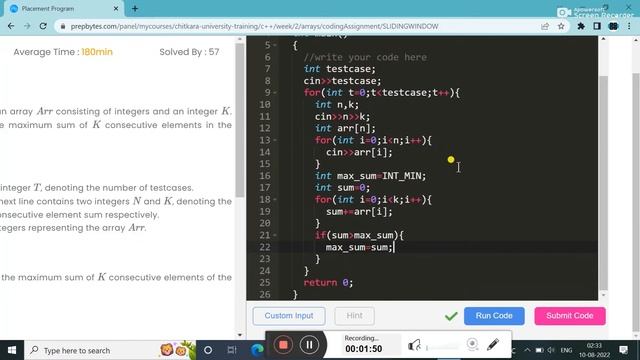Click the code editor scroll-down arrow

[604, 295]
